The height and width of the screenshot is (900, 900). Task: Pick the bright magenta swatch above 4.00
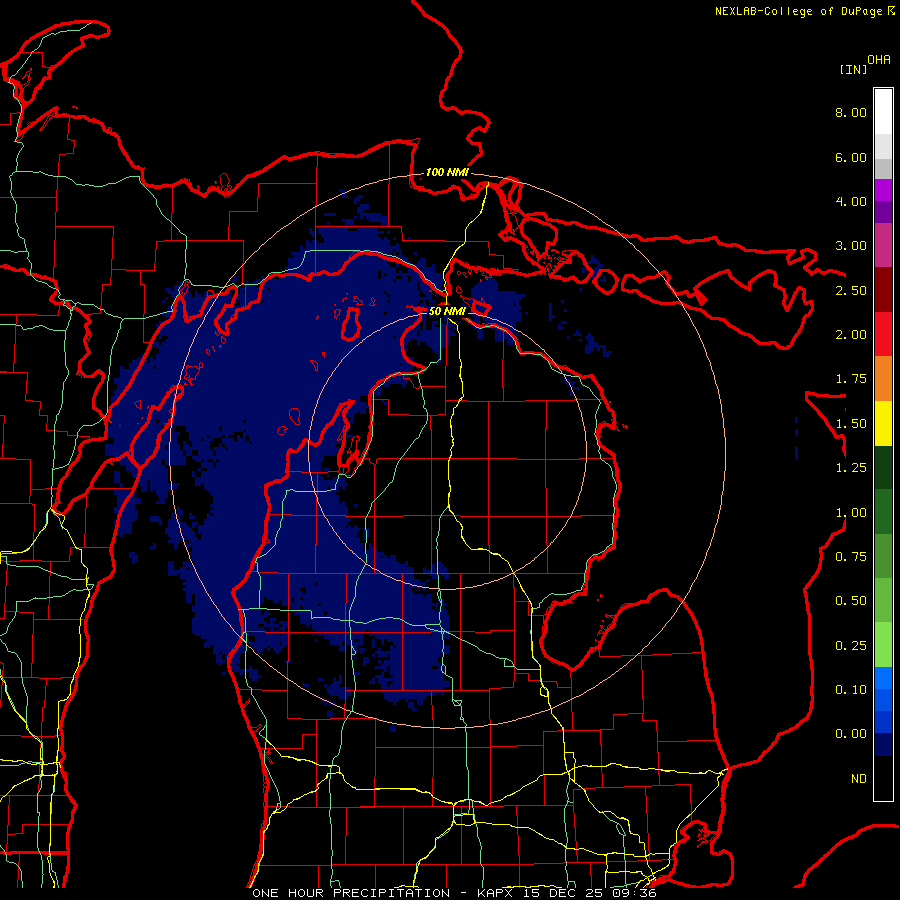pyautogui.click(x=883, y=190)
